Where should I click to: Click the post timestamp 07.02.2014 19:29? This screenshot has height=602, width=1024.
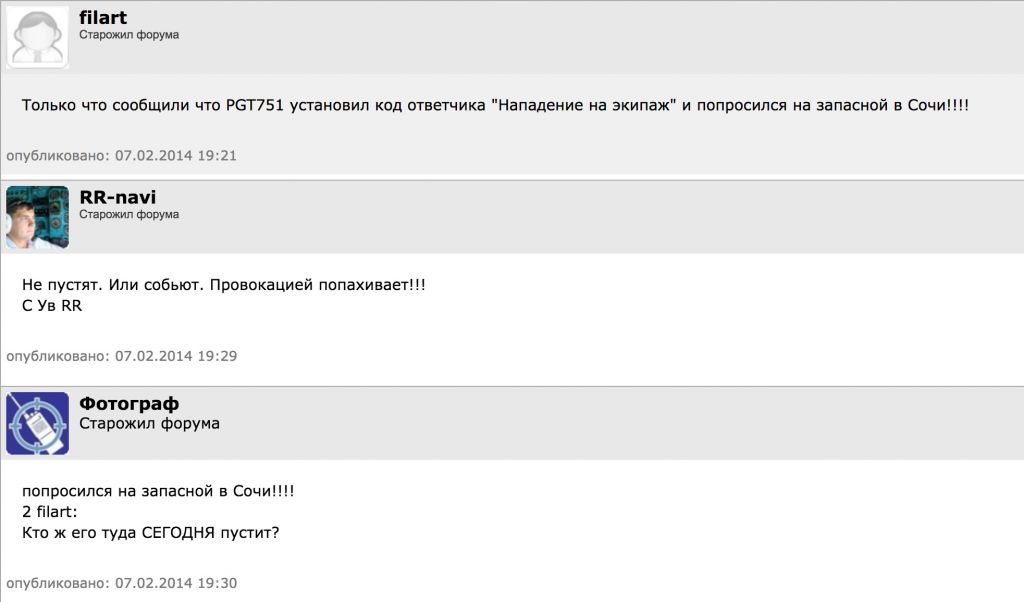176,356
